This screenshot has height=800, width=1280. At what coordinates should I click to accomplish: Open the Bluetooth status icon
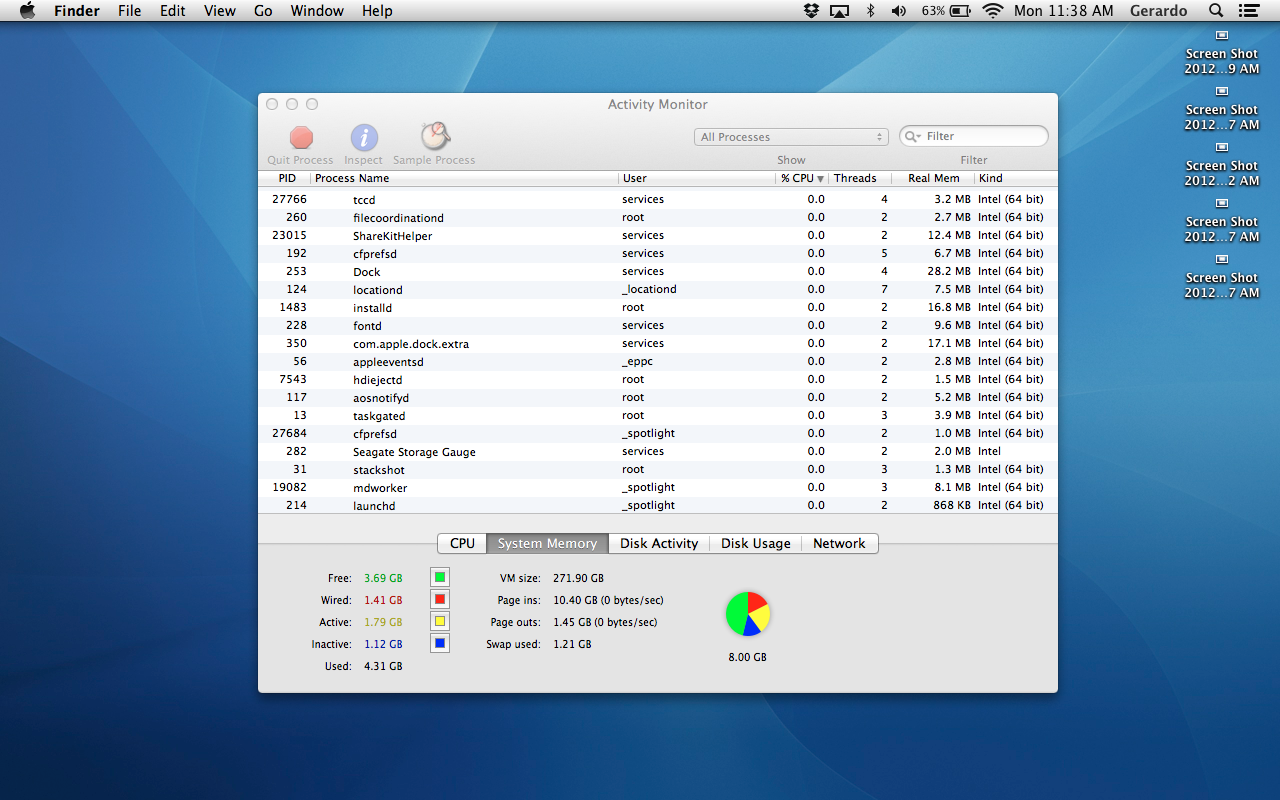870,11
